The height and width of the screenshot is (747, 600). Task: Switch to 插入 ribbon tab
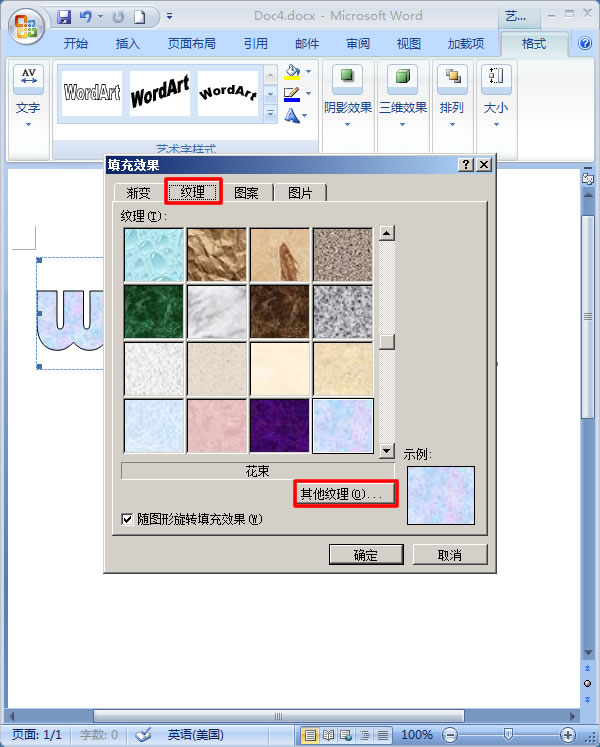click(x=128, y=44)
